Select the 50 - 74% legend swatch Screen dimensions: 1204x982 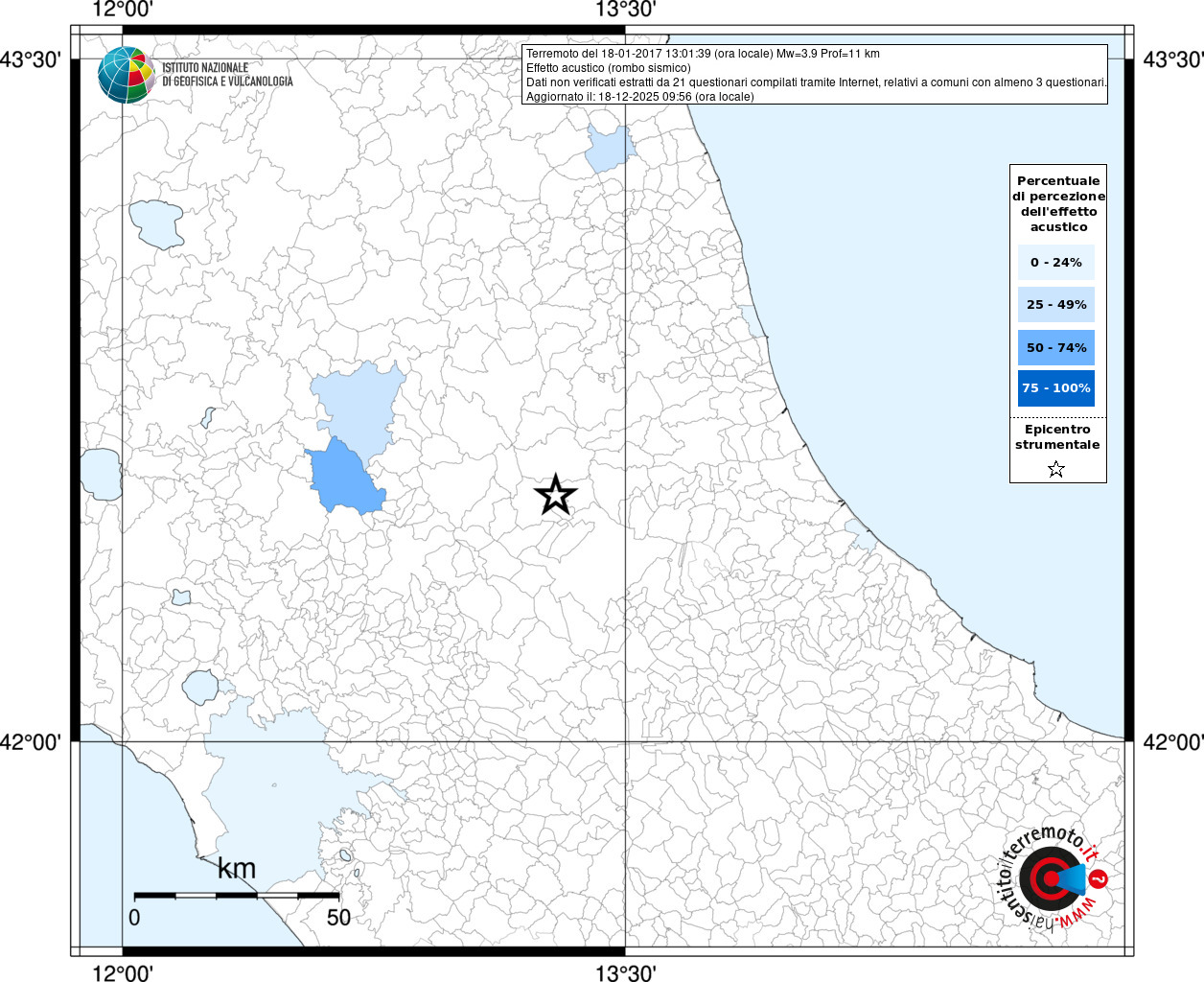[x=1055, y=347]
